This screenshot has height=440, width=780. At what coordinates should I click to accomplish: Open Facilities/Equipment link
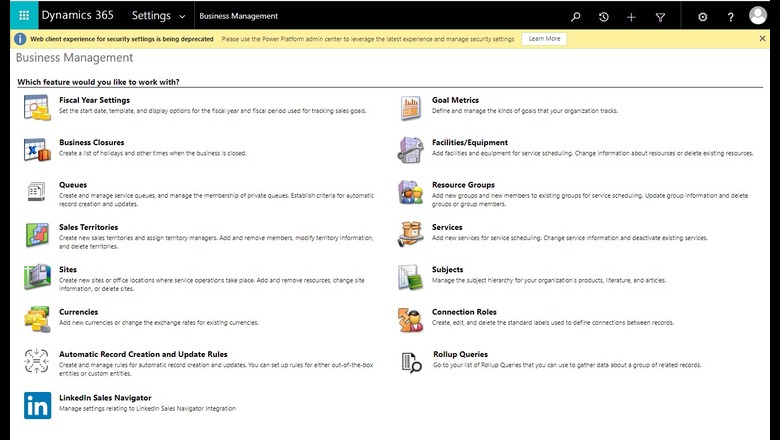[x=470, y=142]
